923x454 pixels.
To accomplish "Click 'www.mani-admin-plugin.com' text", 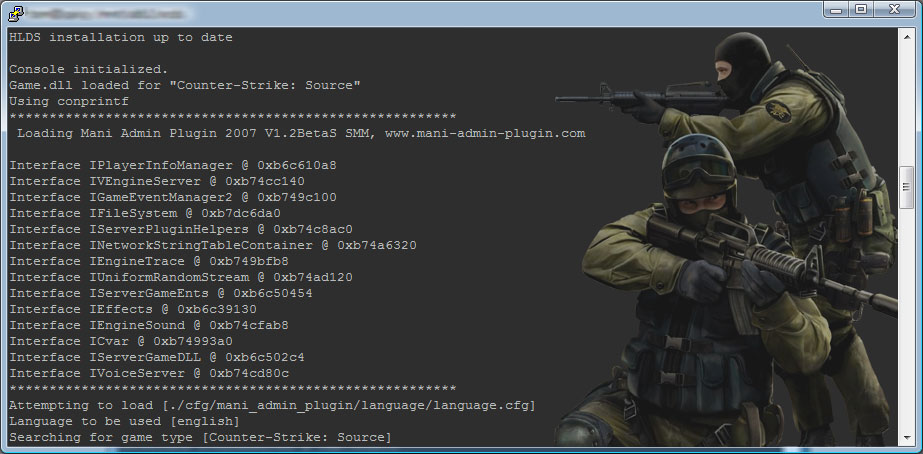I will pos(485,134).
